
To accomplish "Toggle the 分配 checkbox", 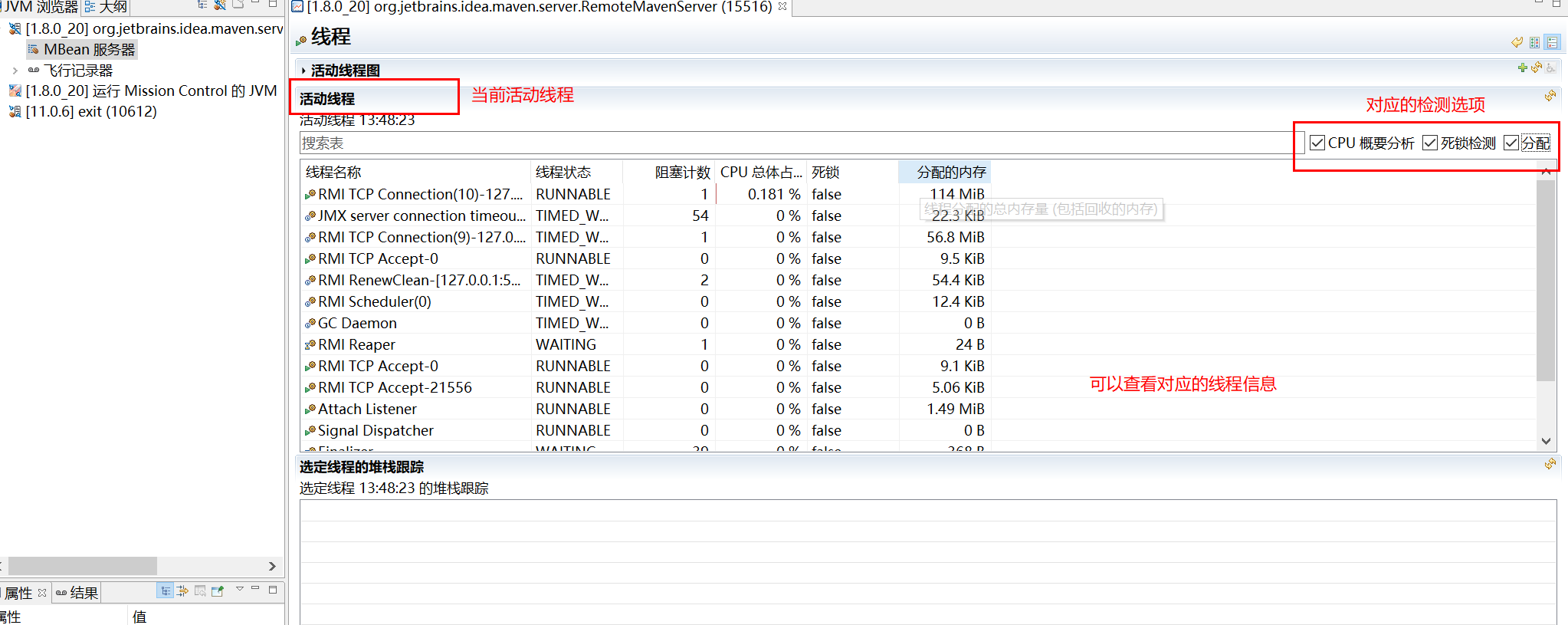I will (x=1511, y=143).
